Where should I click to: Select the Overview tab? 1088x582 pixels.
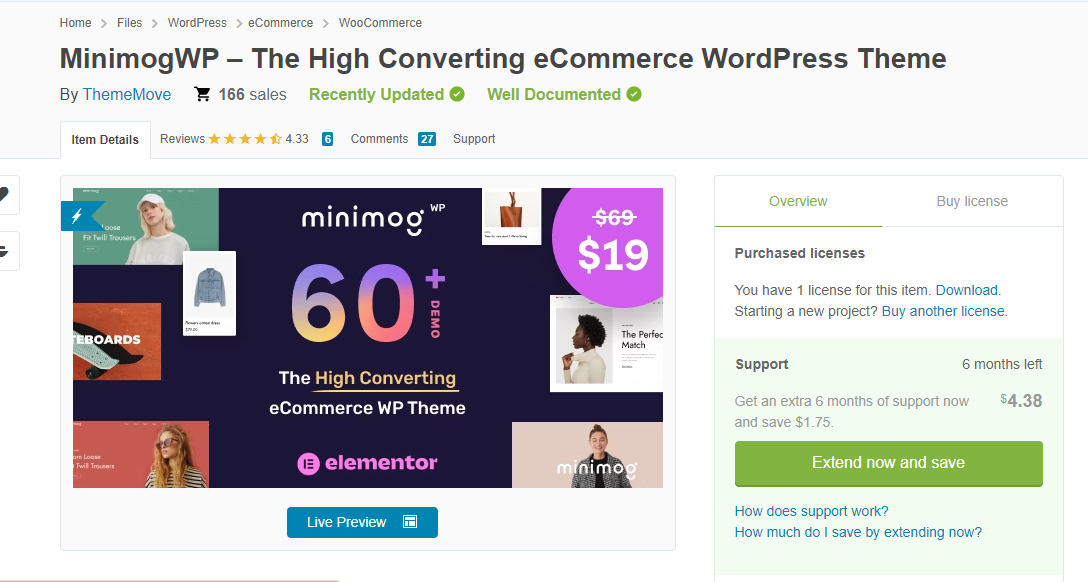pyautogui.click(x=797, y=200)
